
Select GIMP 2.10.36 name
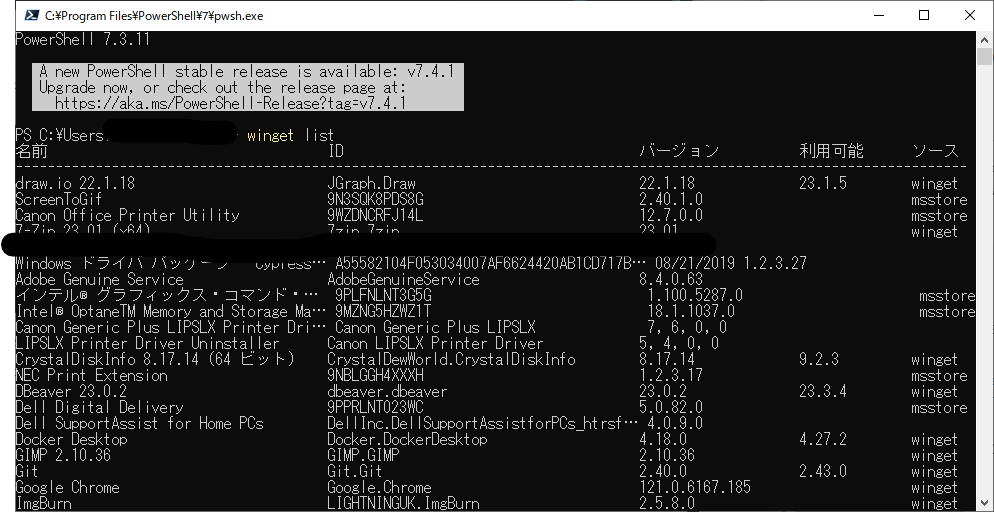(x=63, y=455)
